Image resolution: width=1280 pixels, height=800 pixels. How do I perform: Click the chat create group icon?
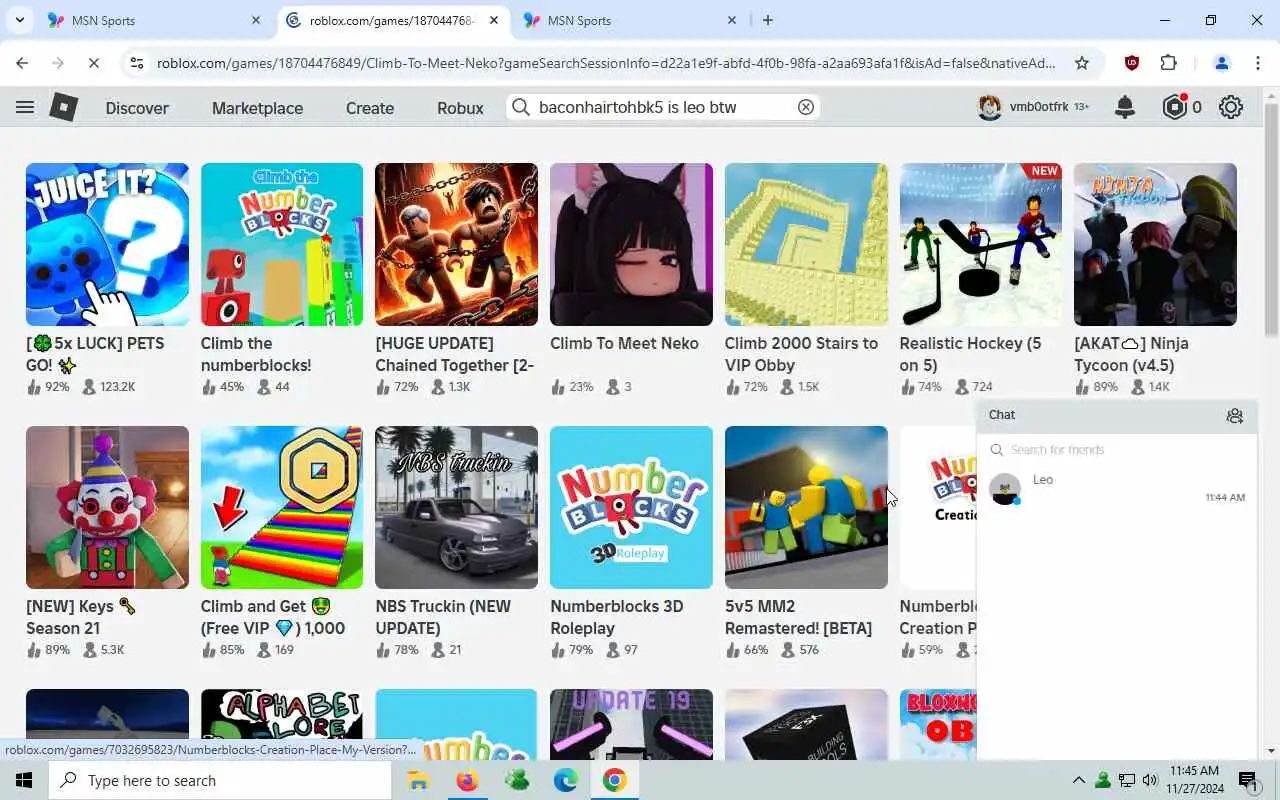coord(1235,415)
